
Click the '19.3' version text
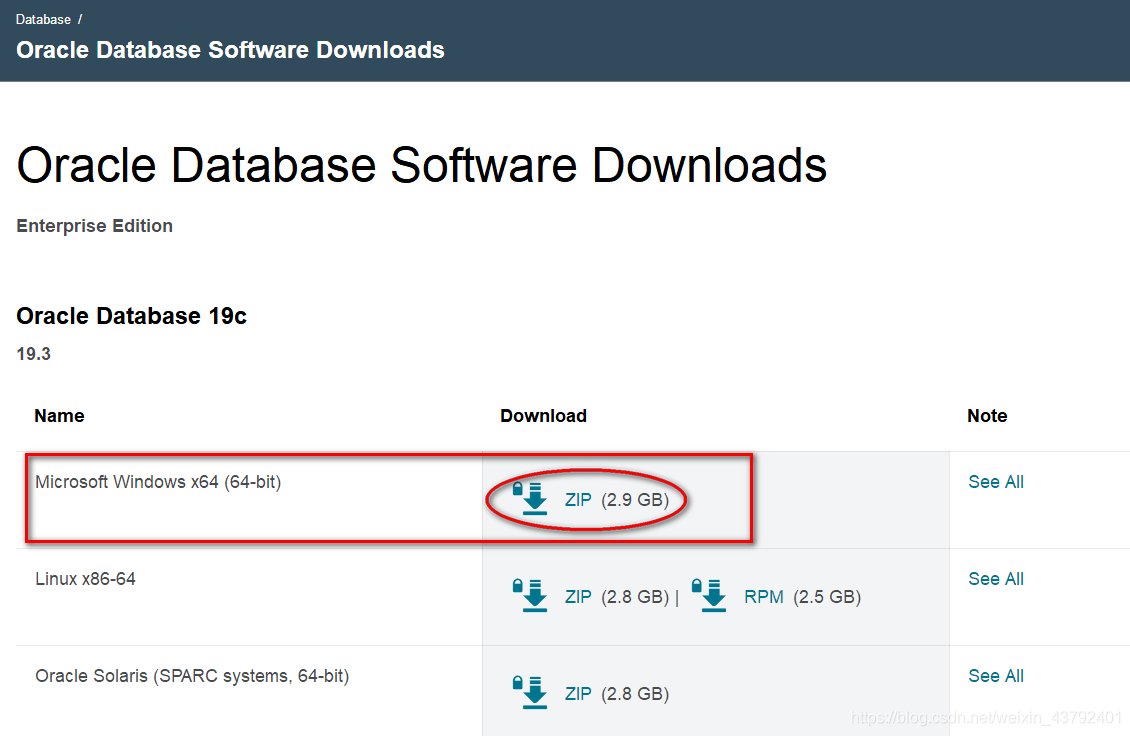tap(34, 354)
